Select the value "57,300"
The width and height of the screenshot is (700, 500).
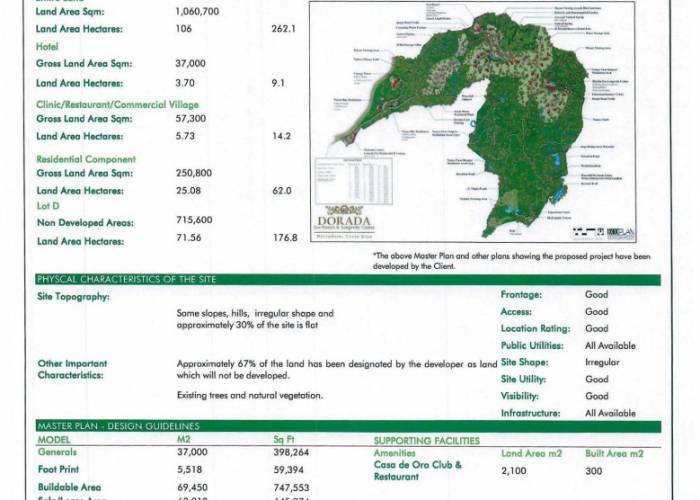point(191,119)
